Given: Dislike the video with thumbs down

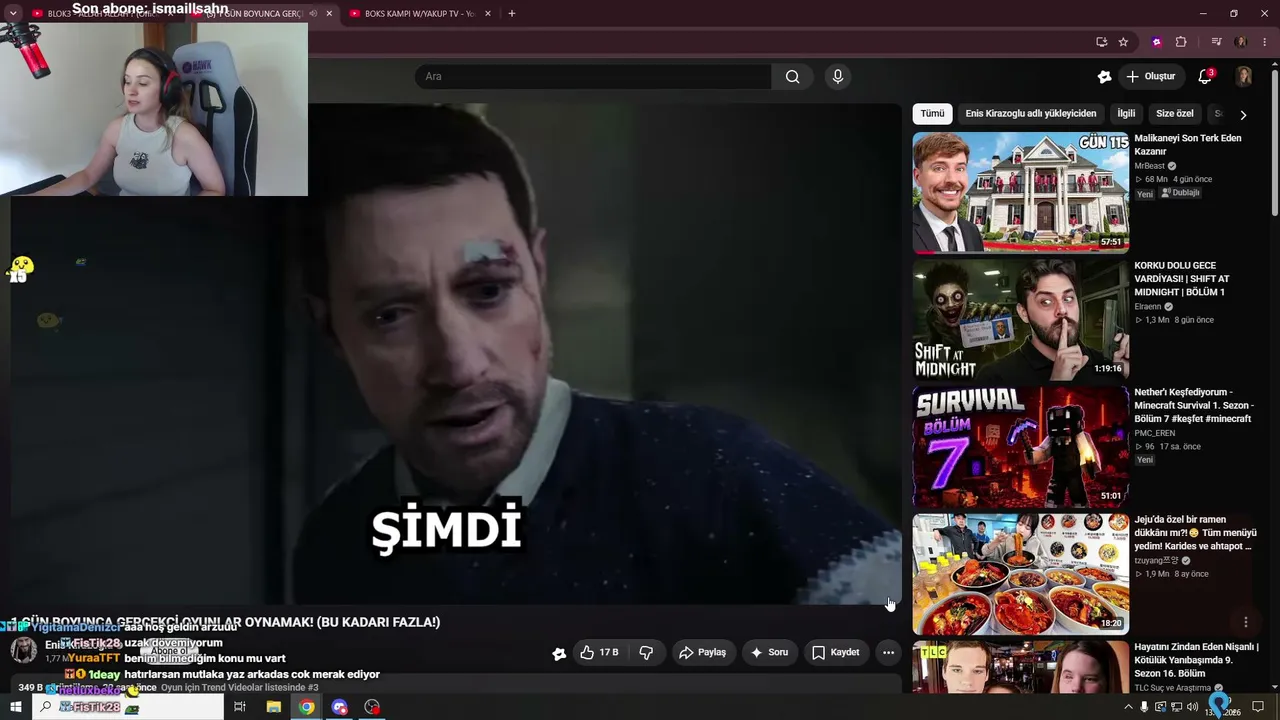Looking at the screenshot, I should (646, 653).
